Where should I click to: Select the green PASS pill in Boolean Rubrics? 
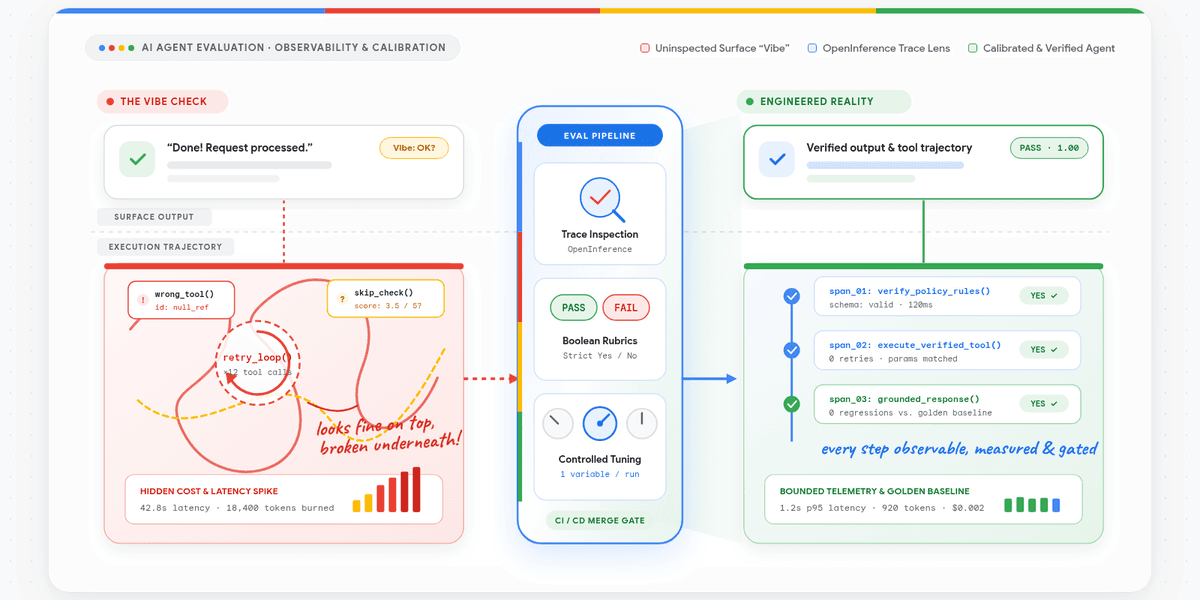(x=574, y=308)
